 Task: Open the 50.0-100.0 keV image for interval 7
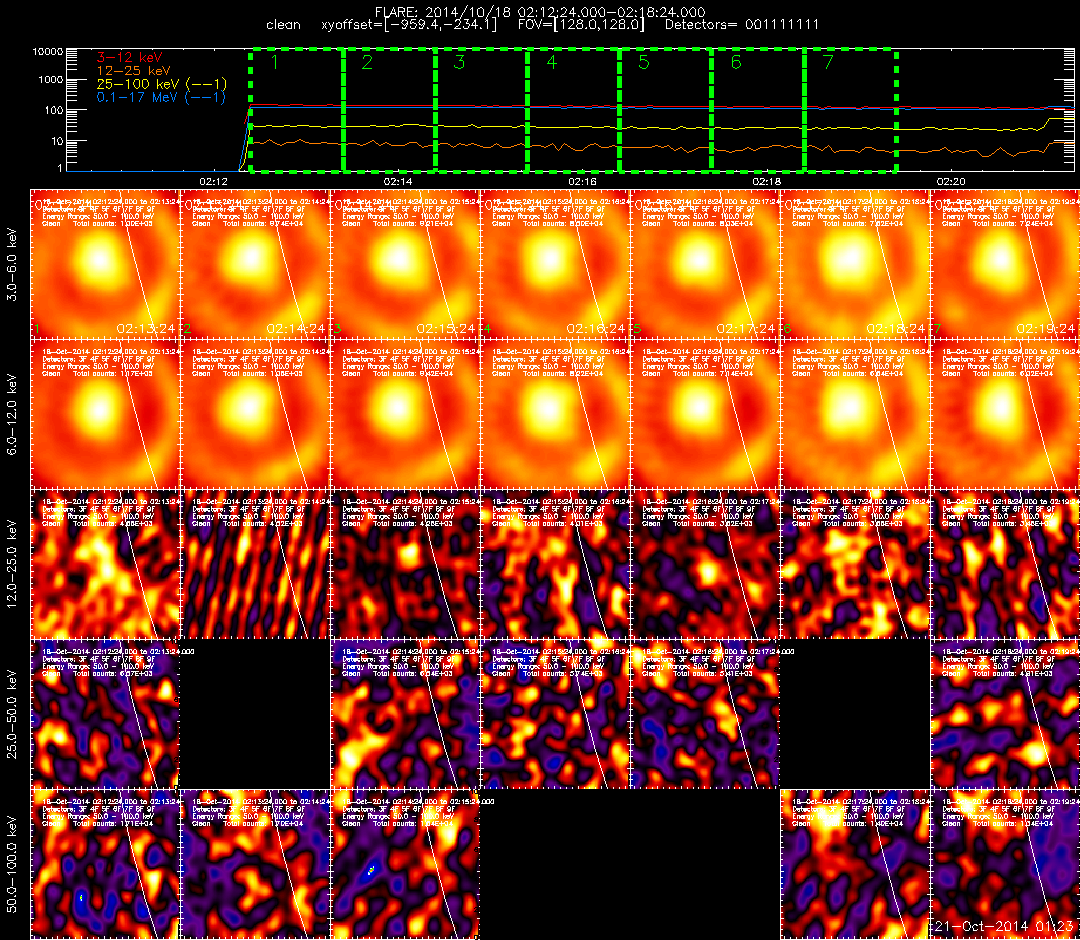(x=1006, y=864)
